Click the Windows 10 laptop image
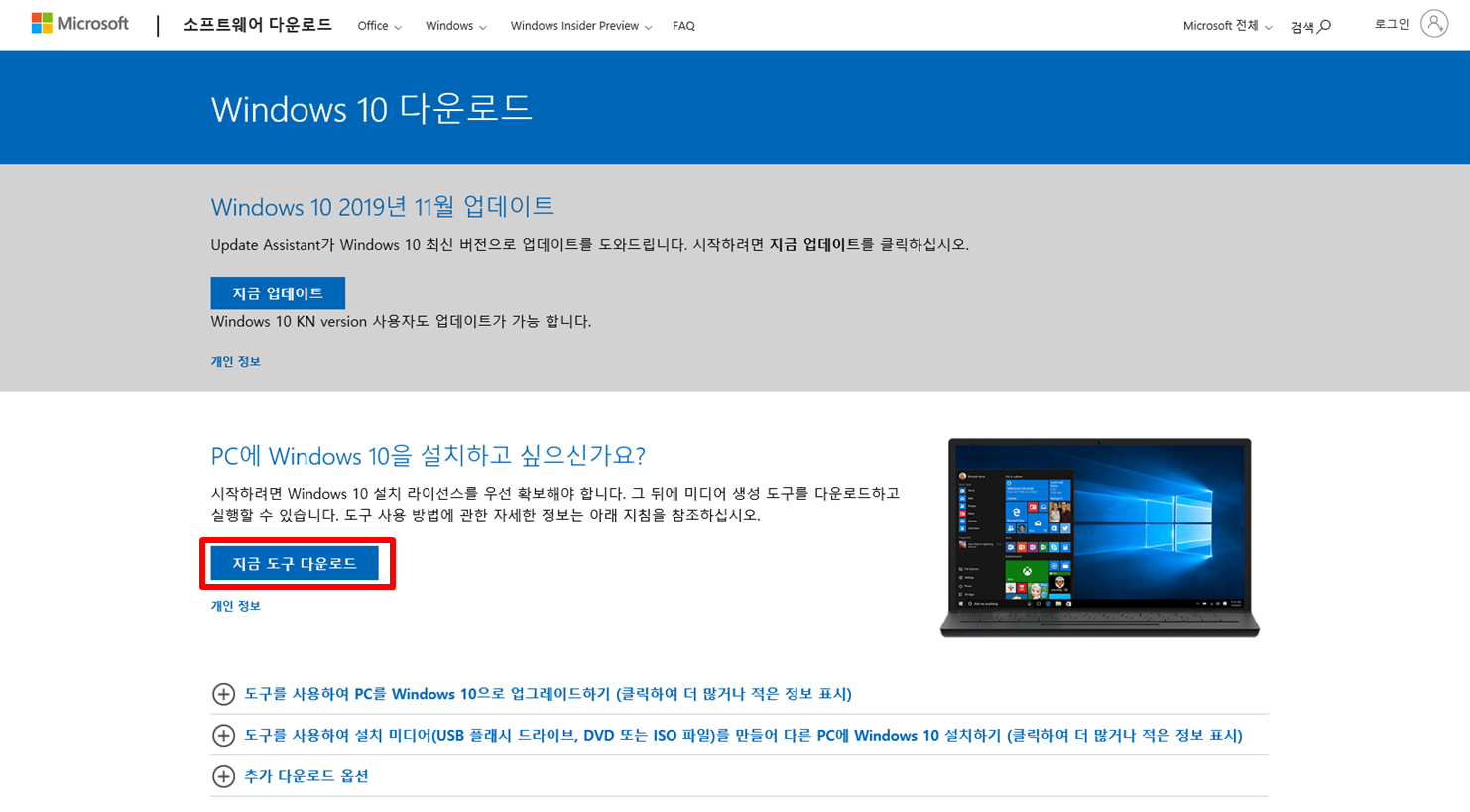The height and width of the screenshot is (812, 1470). tap(1099, 537)
